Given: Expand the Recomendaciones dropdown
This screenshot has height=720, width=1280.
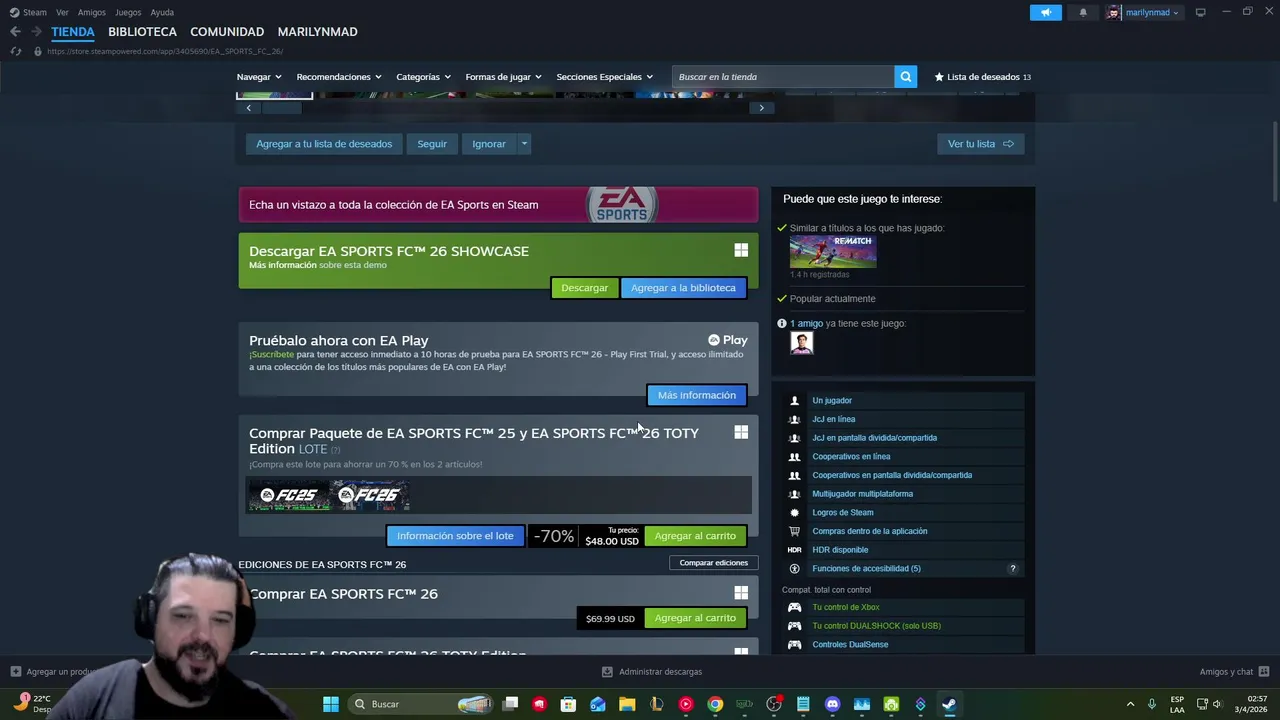Looking at the screenshot, I should click(339, 76).
